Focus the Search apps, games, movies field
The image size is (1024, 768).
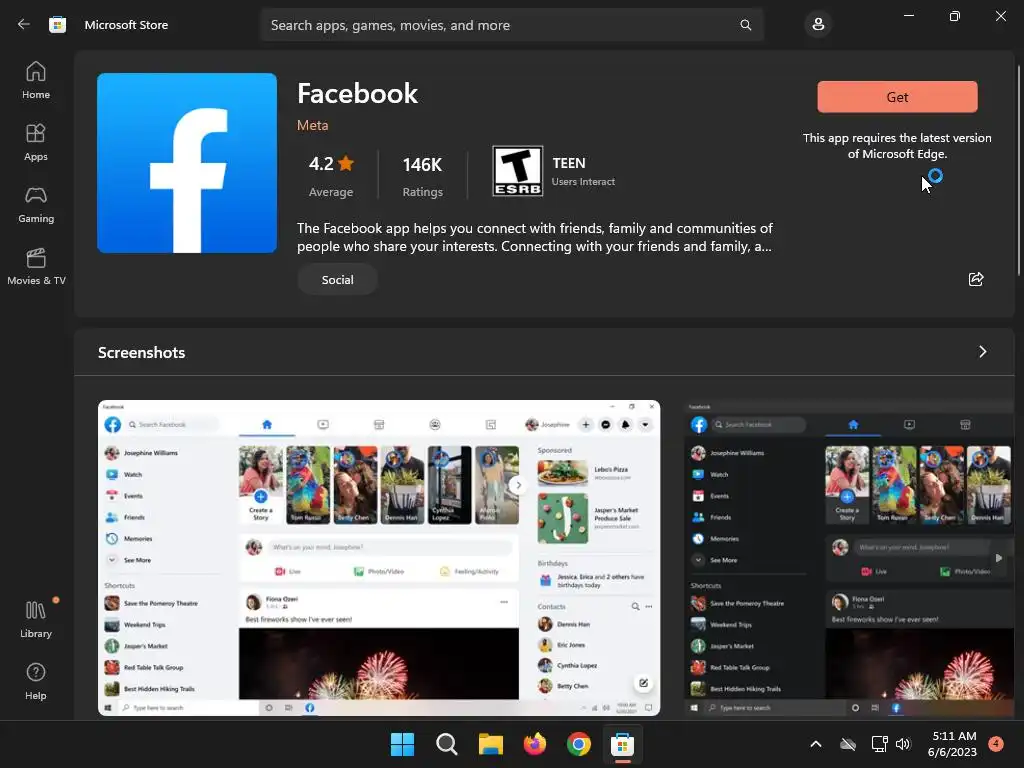[x=511, y=25]
